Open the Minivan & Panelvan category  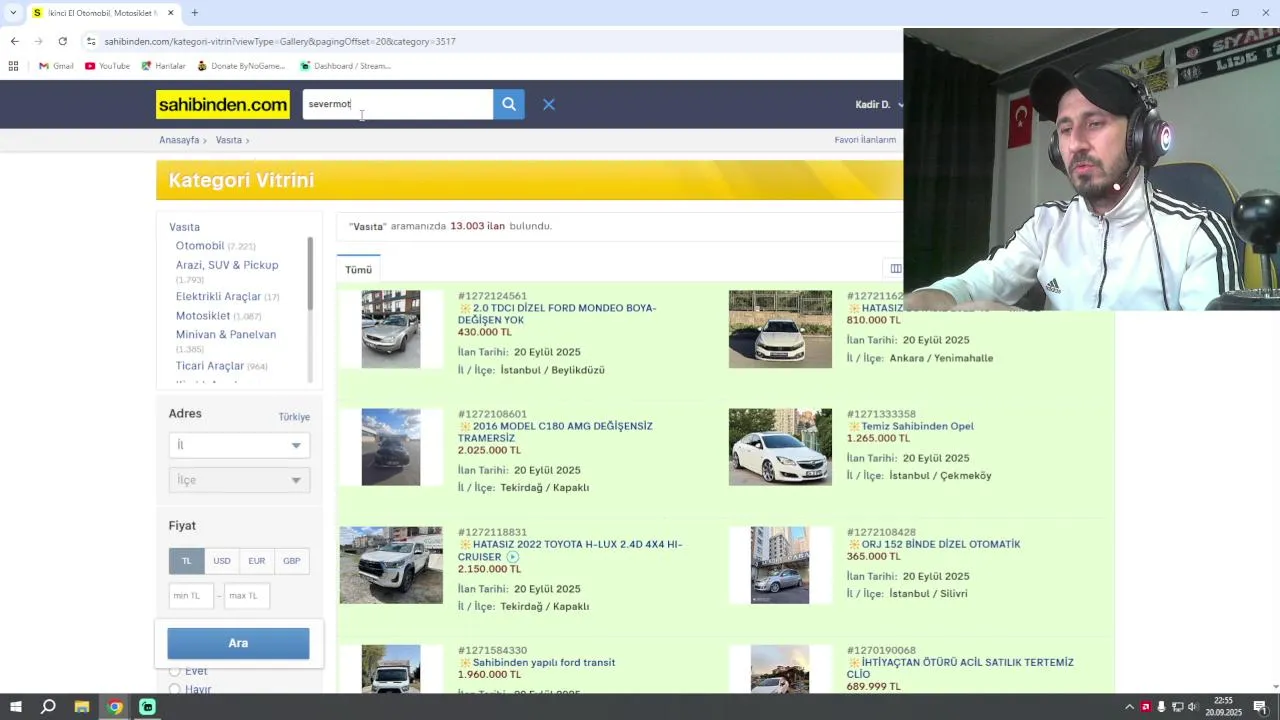226,335
